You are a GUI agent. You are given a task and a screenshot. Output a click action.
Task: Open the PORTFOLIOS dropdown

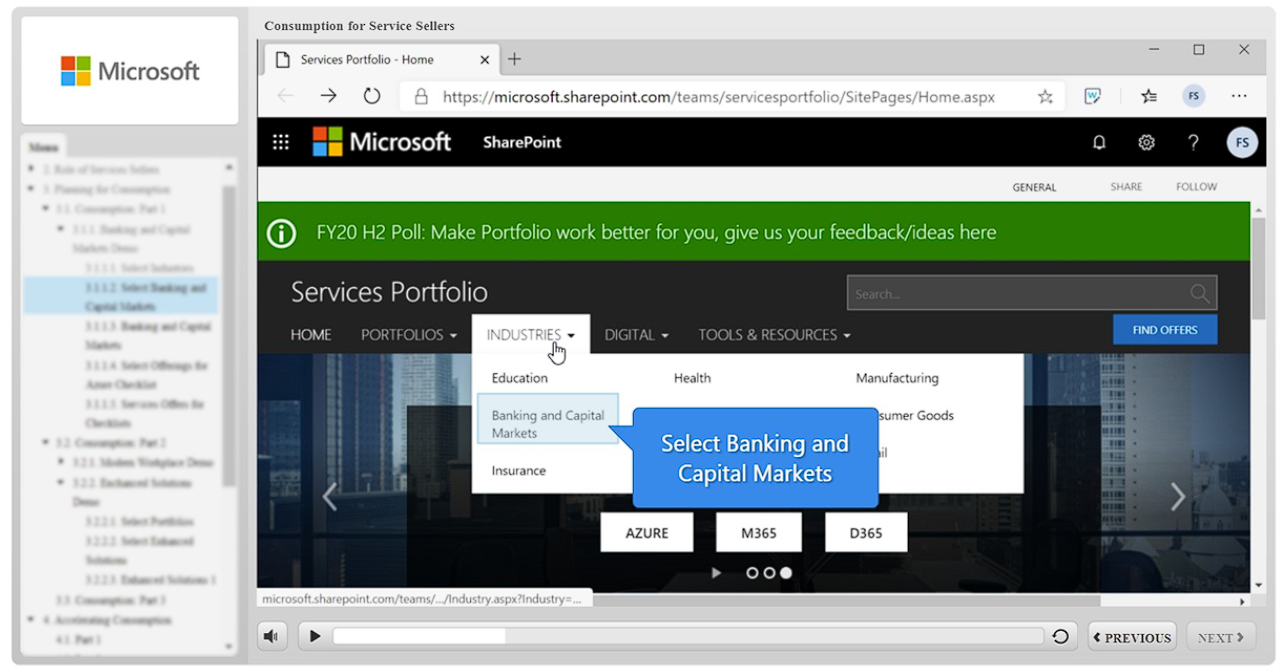tap(409, 335)
